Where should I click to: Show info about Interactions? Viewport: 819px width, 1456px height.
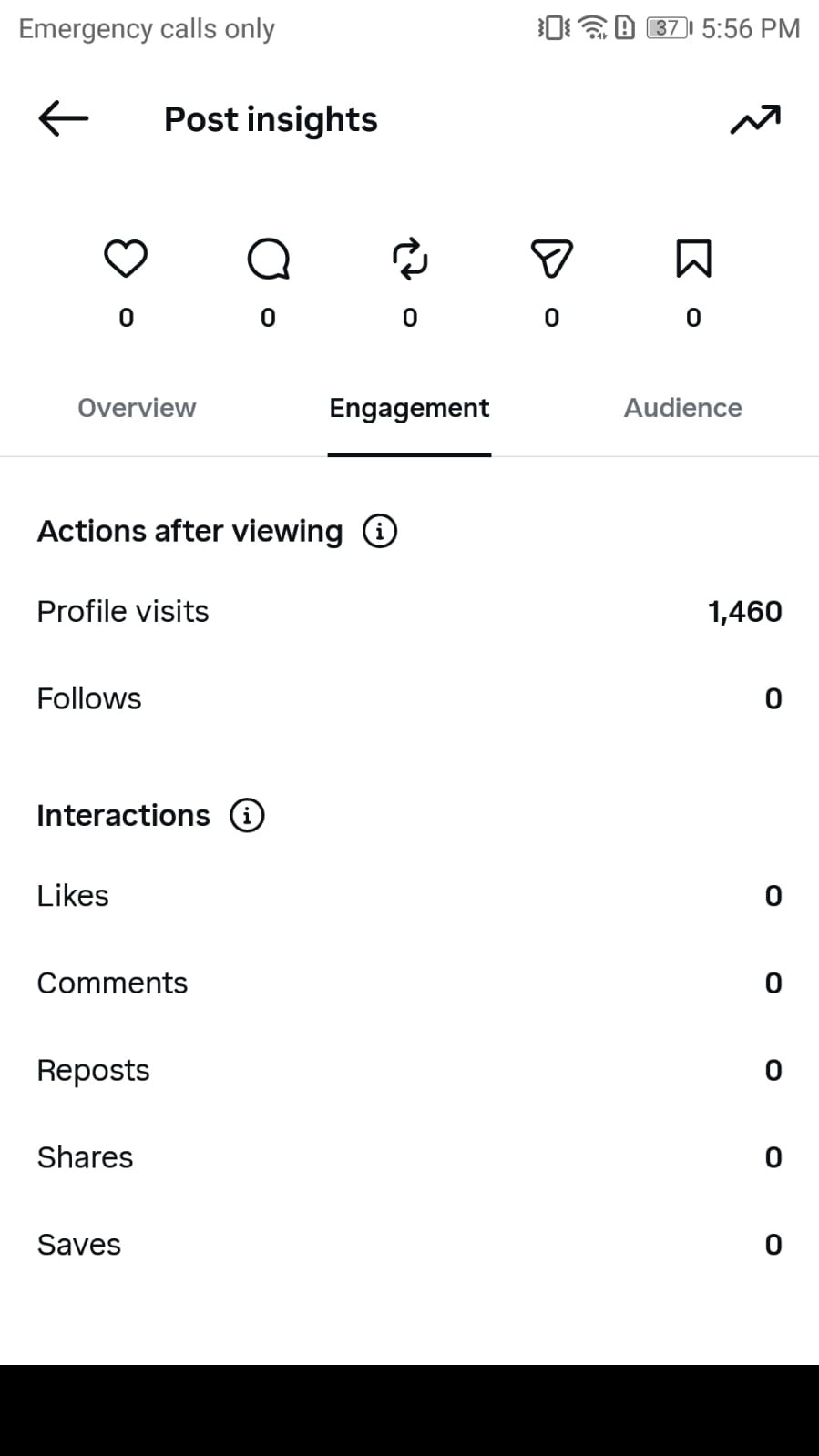tap(247, 815)
